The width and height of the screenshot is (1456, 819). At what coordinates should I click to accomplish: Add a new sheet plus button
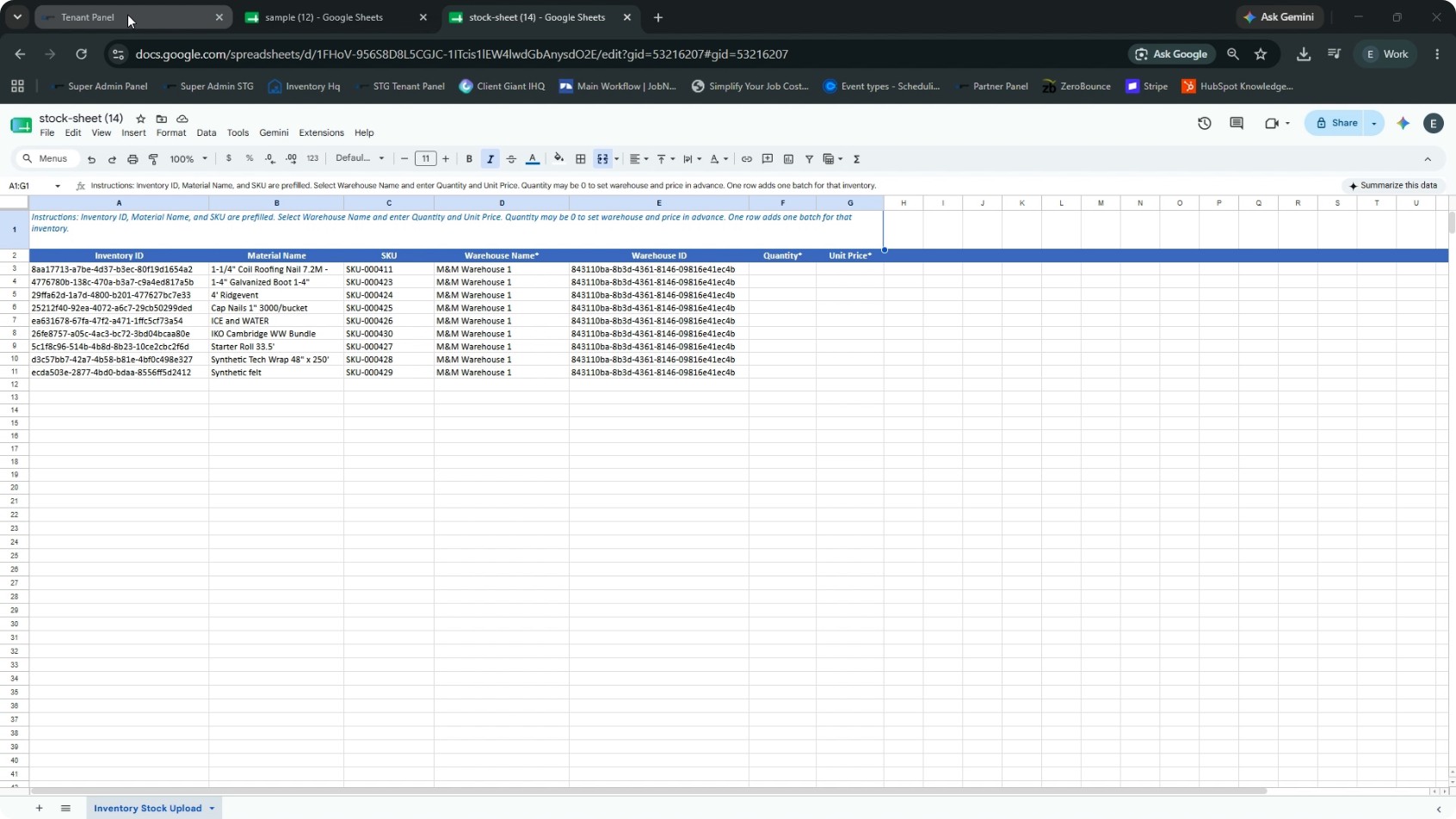pos(39,809)
